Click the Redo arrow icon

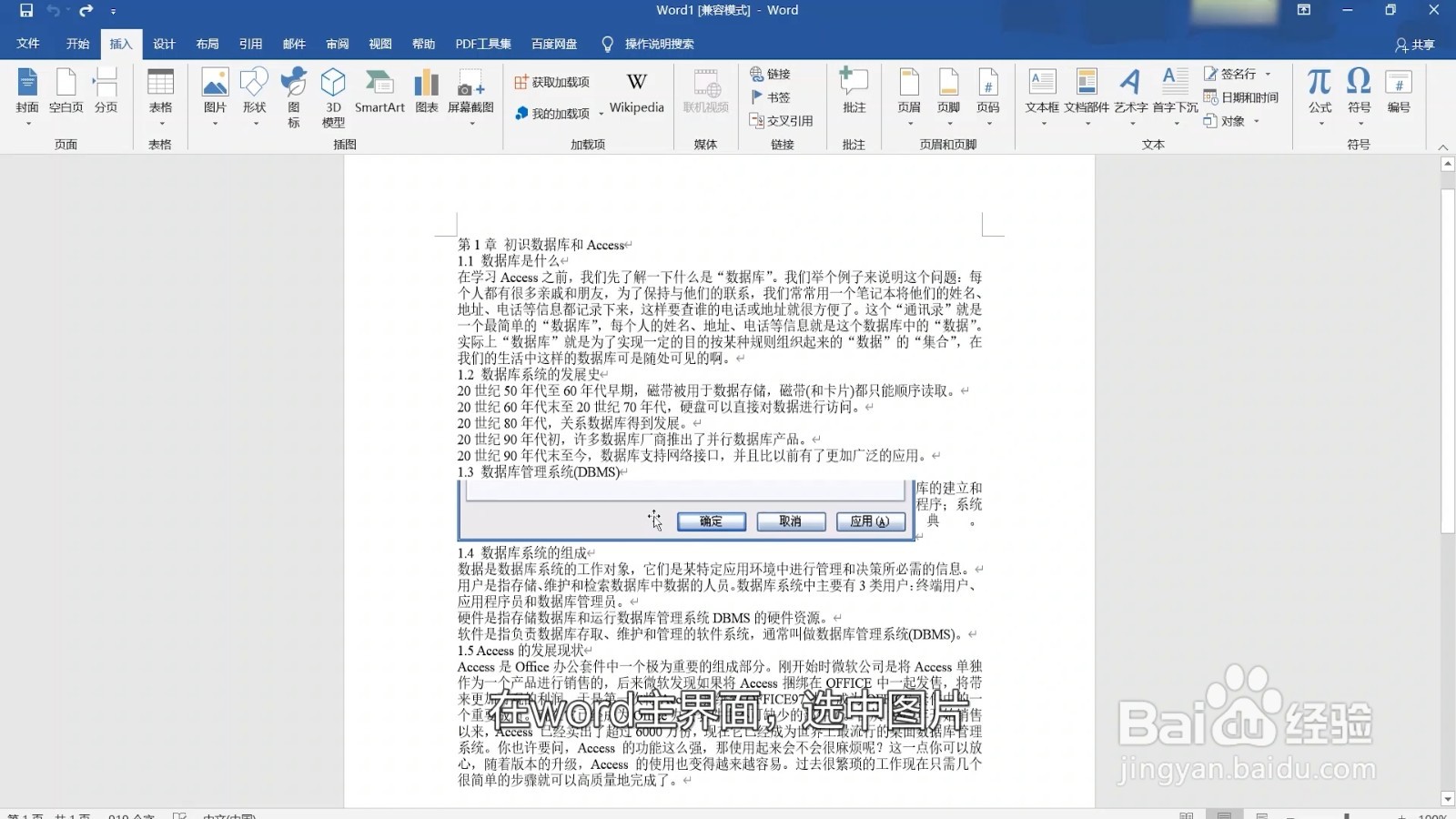[86, 10]
